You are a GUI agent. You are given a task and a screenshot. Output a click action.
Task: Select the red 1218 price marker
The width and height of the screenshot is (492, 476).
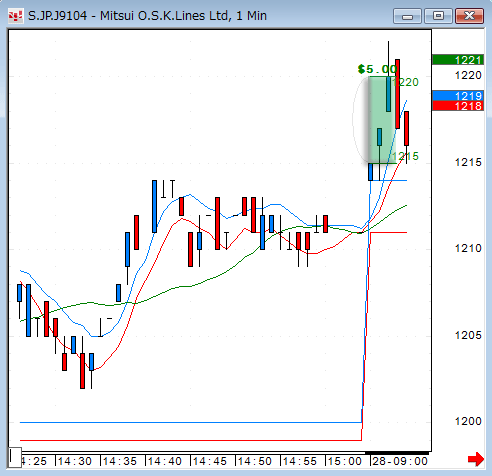pyautogui.click(x=458, y=106)
